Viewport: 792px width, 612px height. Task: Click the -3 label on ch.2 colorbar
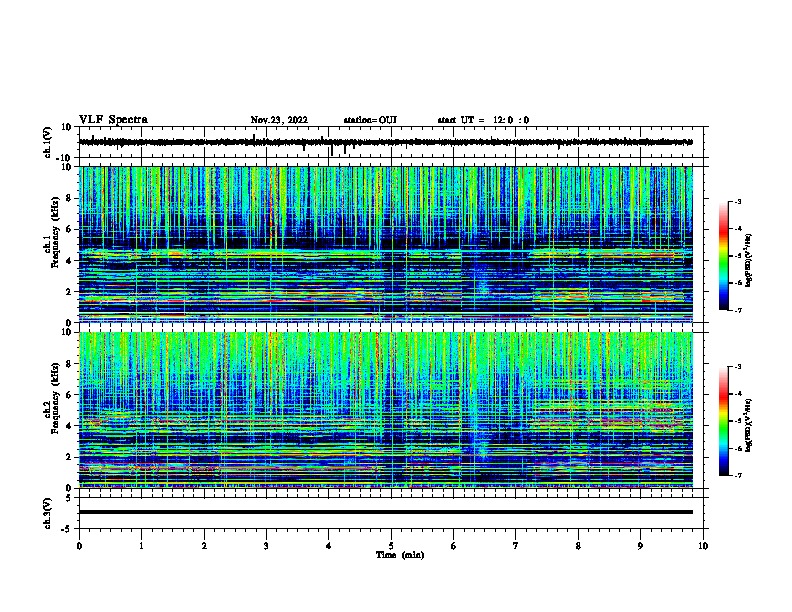pyautogui.click(x=738, y=367)
